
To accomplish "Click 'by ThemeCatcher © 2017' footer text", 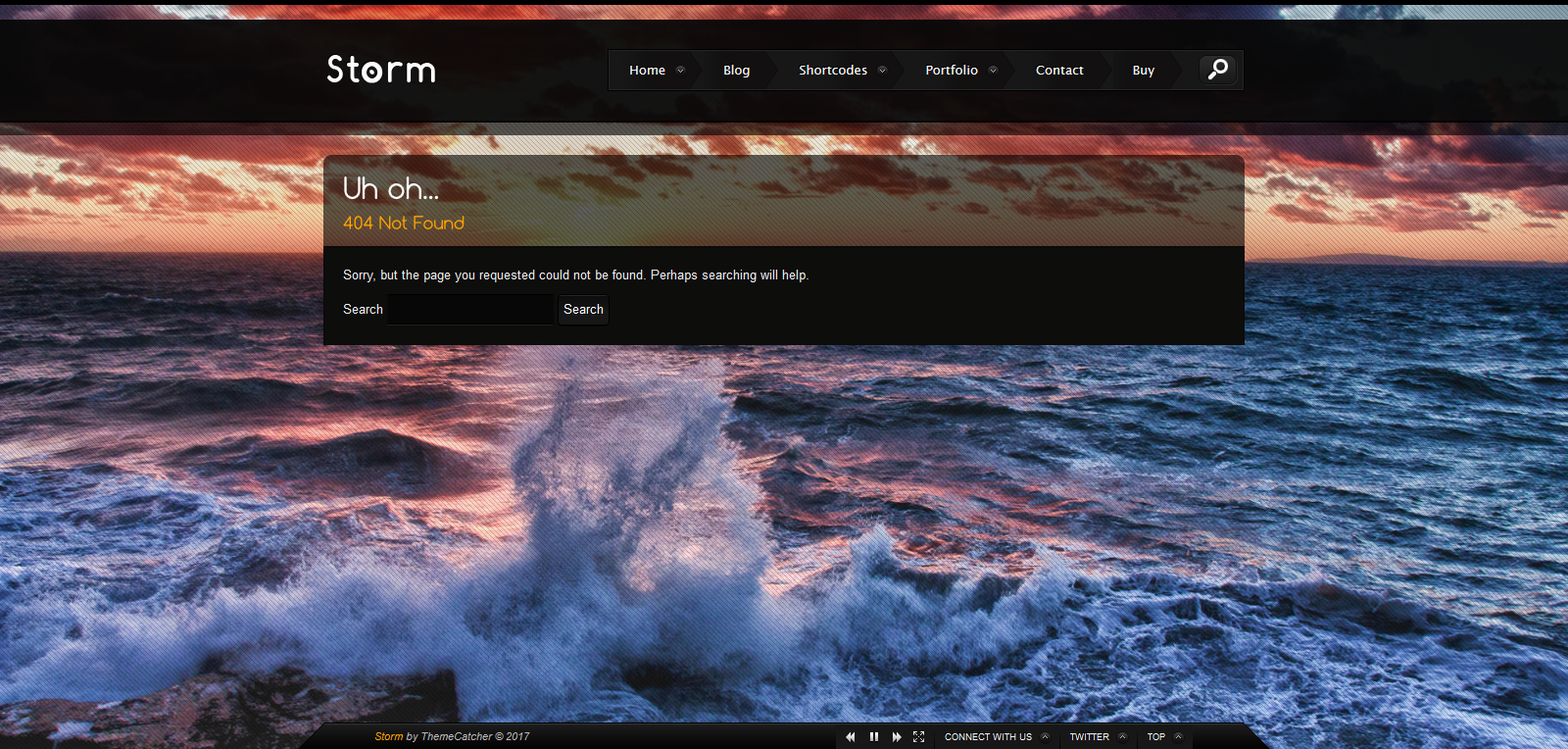I will pyautogui.click(x=467, y=736).
